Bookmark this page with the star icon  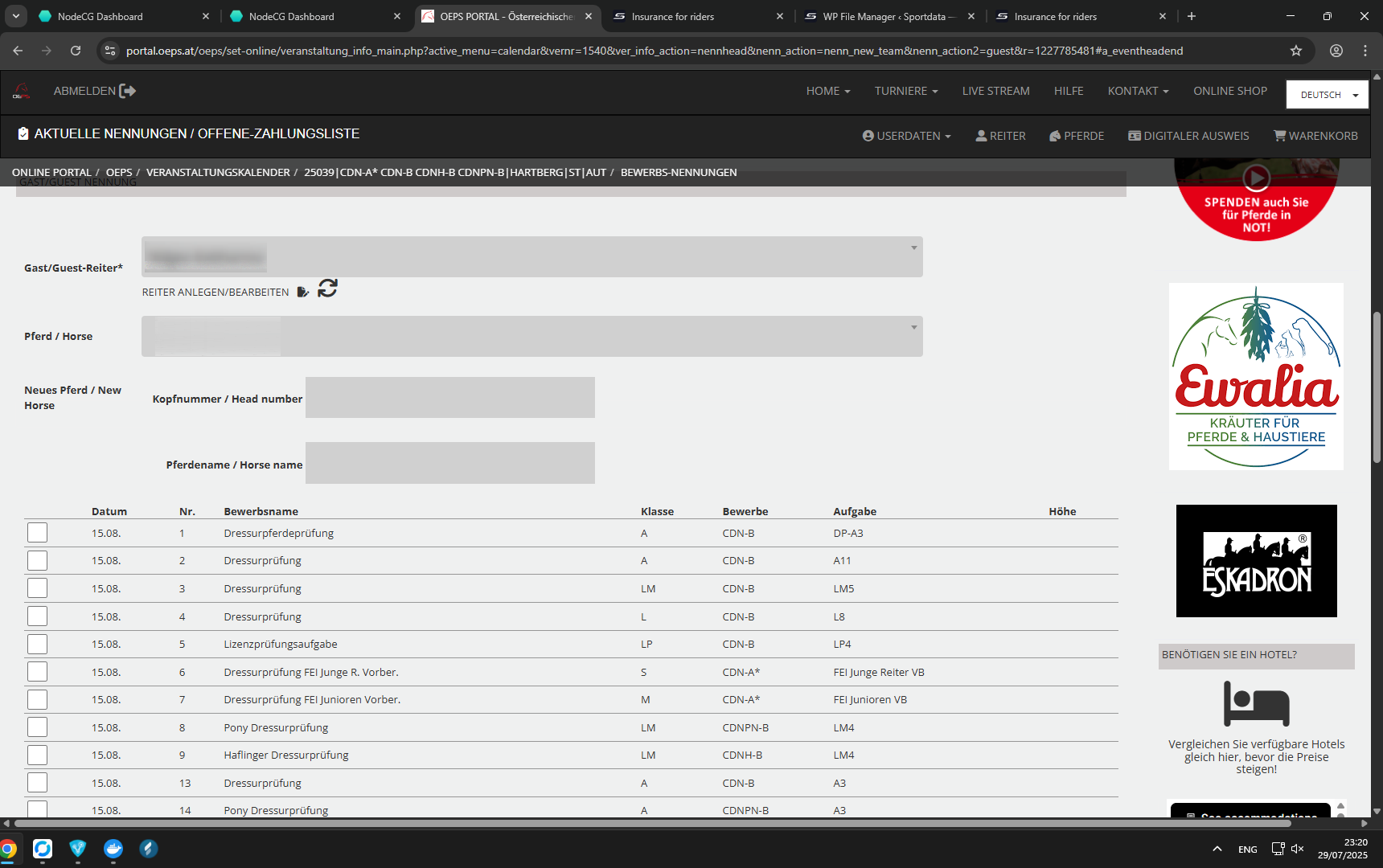pos(1296,51)
